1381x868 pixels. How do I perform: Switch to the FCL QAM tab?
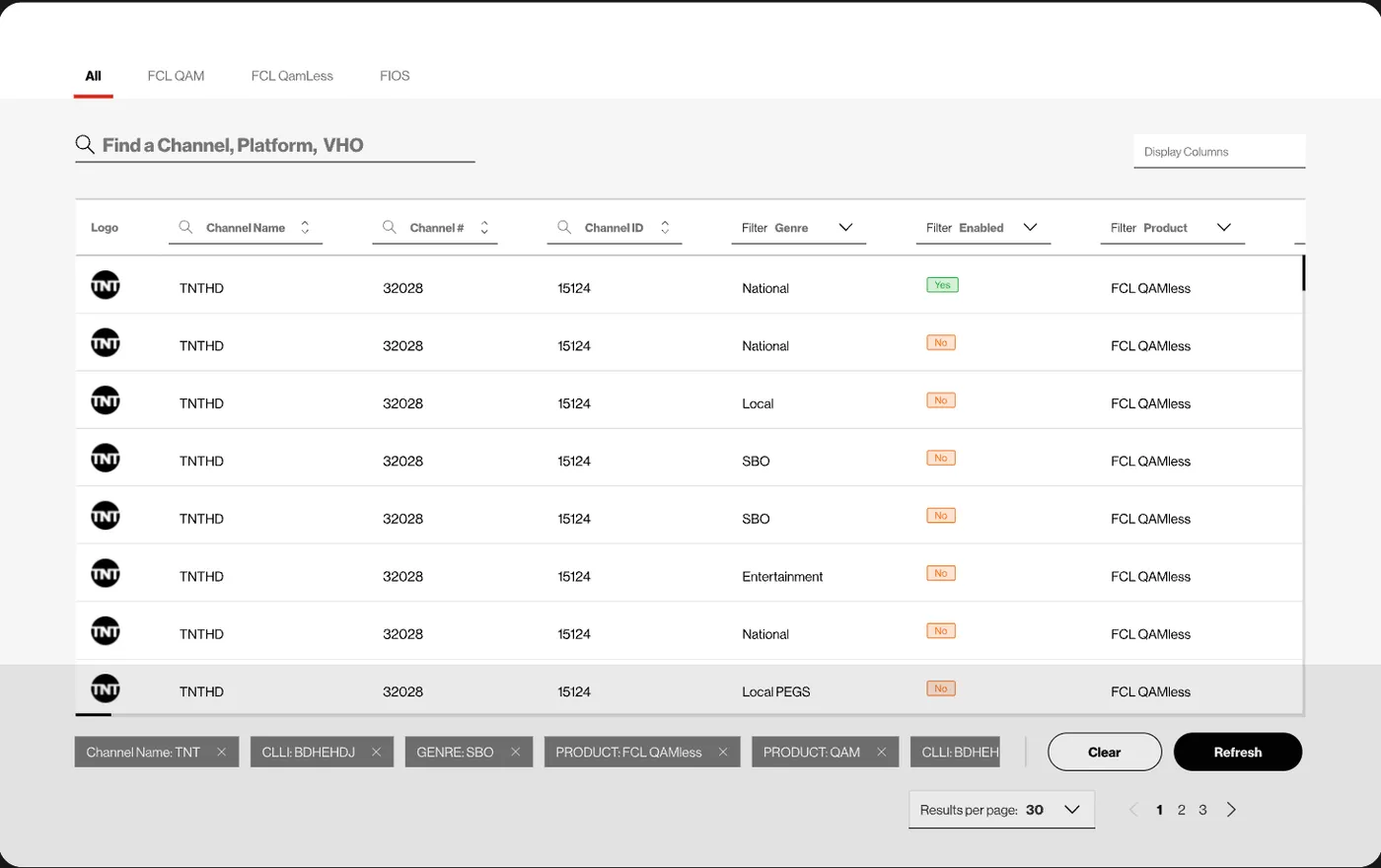tap(176, 76)
